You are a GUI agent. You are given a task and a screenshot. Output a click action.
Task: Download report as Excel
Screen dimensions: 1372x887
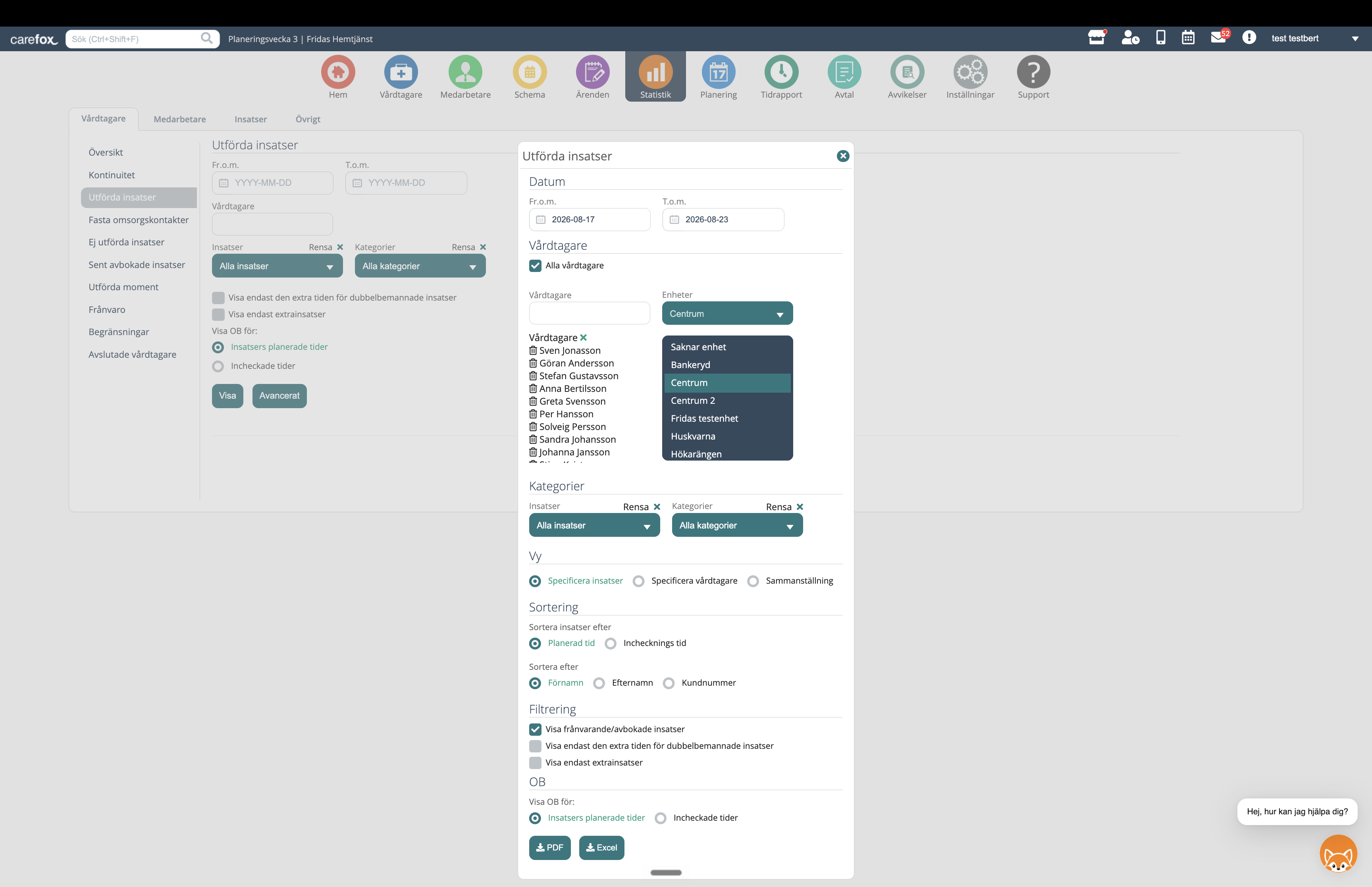coord(602,847)
